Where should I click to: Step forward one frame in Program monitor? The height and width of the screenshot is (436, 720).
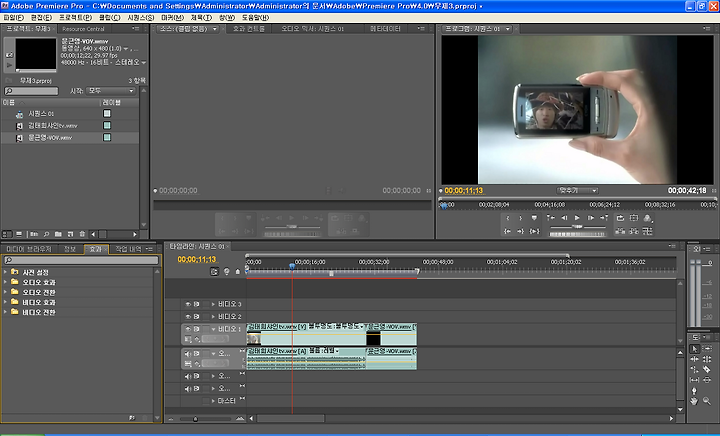click(591, 218)
